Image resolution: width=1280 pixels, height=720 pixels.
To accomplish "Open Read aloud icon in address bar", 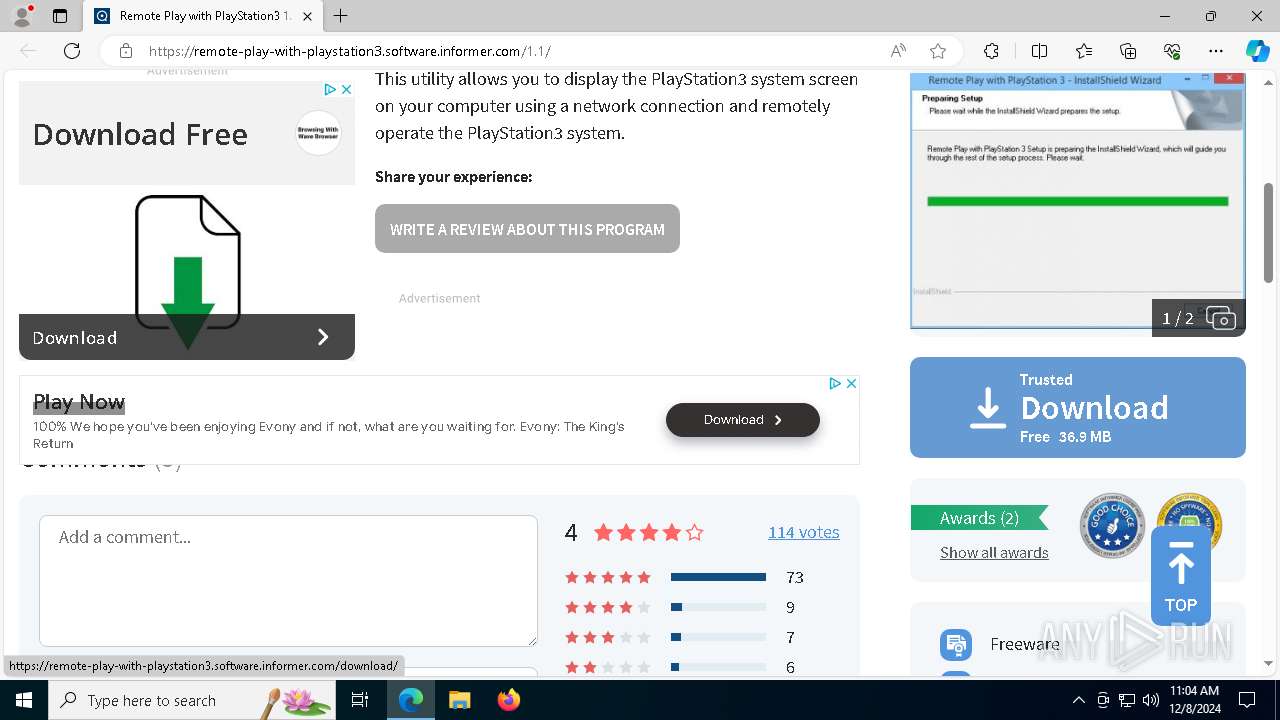I will click(x=898, y=51).
